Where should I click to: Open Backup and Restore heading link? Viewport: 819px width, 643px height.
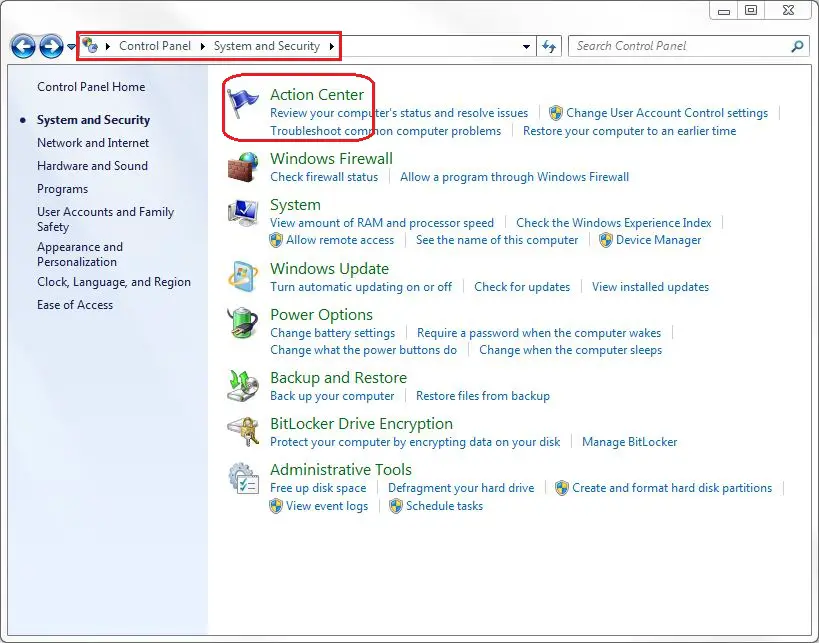(x=338, y=378)
